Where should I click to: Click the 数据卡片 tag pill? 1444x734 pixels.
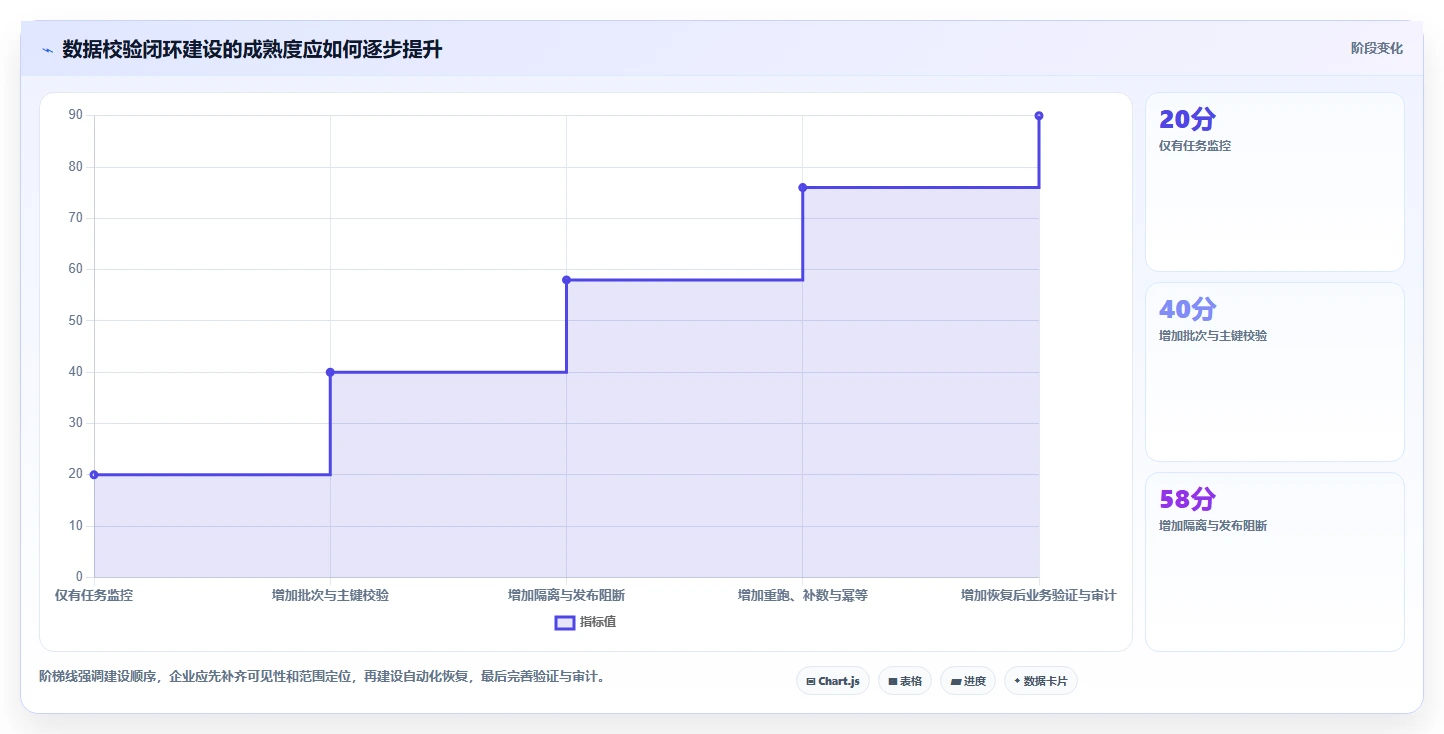coord(1041,681)
